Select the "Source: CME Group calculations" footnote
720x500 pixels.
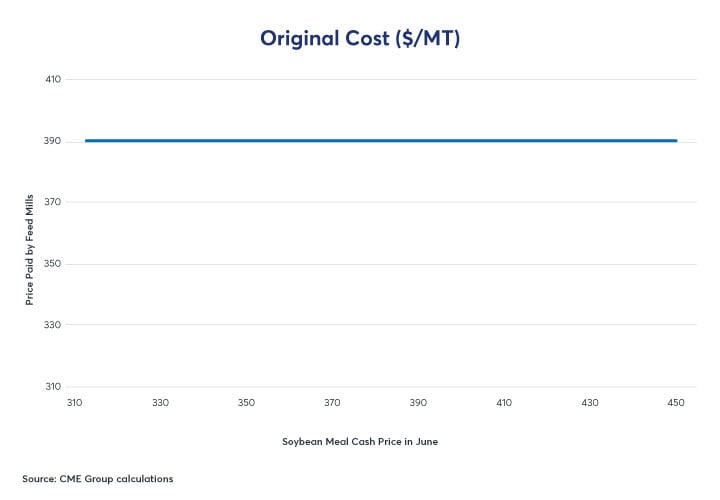pyautogui.click(x=97, y=479)
